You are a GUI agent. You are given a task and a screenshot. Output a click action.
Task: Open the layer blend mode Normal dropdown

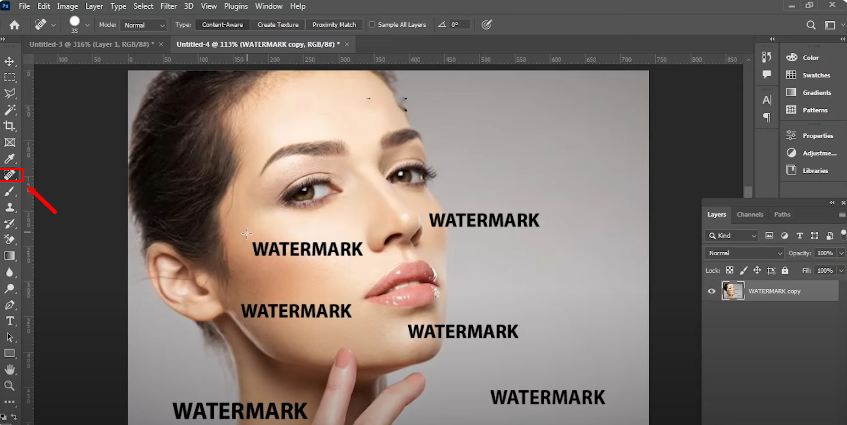[744, 253]
